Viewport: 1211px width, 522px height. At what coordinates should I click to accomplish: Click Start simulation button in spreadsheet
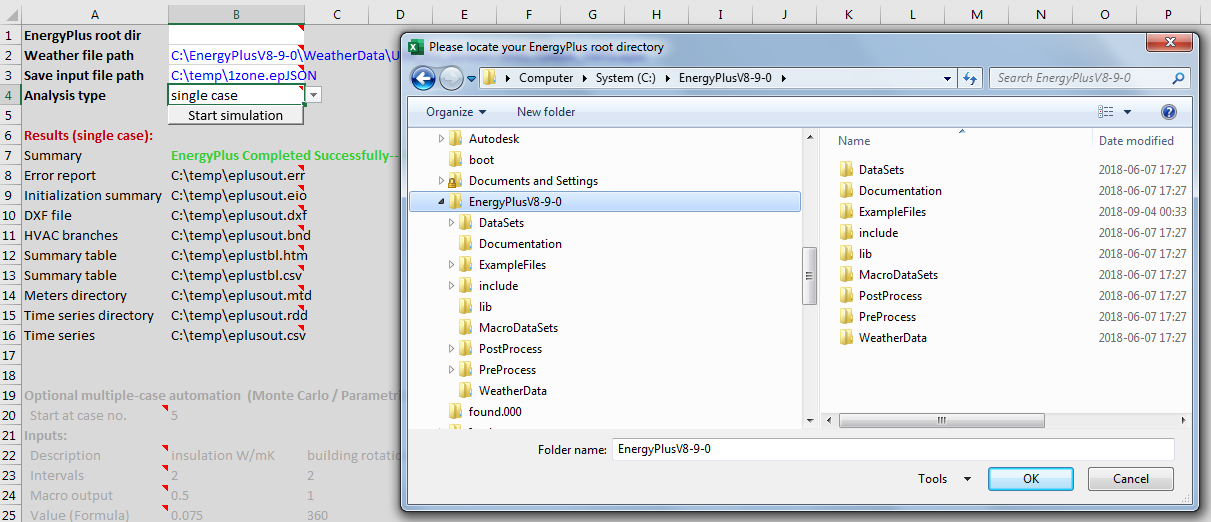coord(236,115)
